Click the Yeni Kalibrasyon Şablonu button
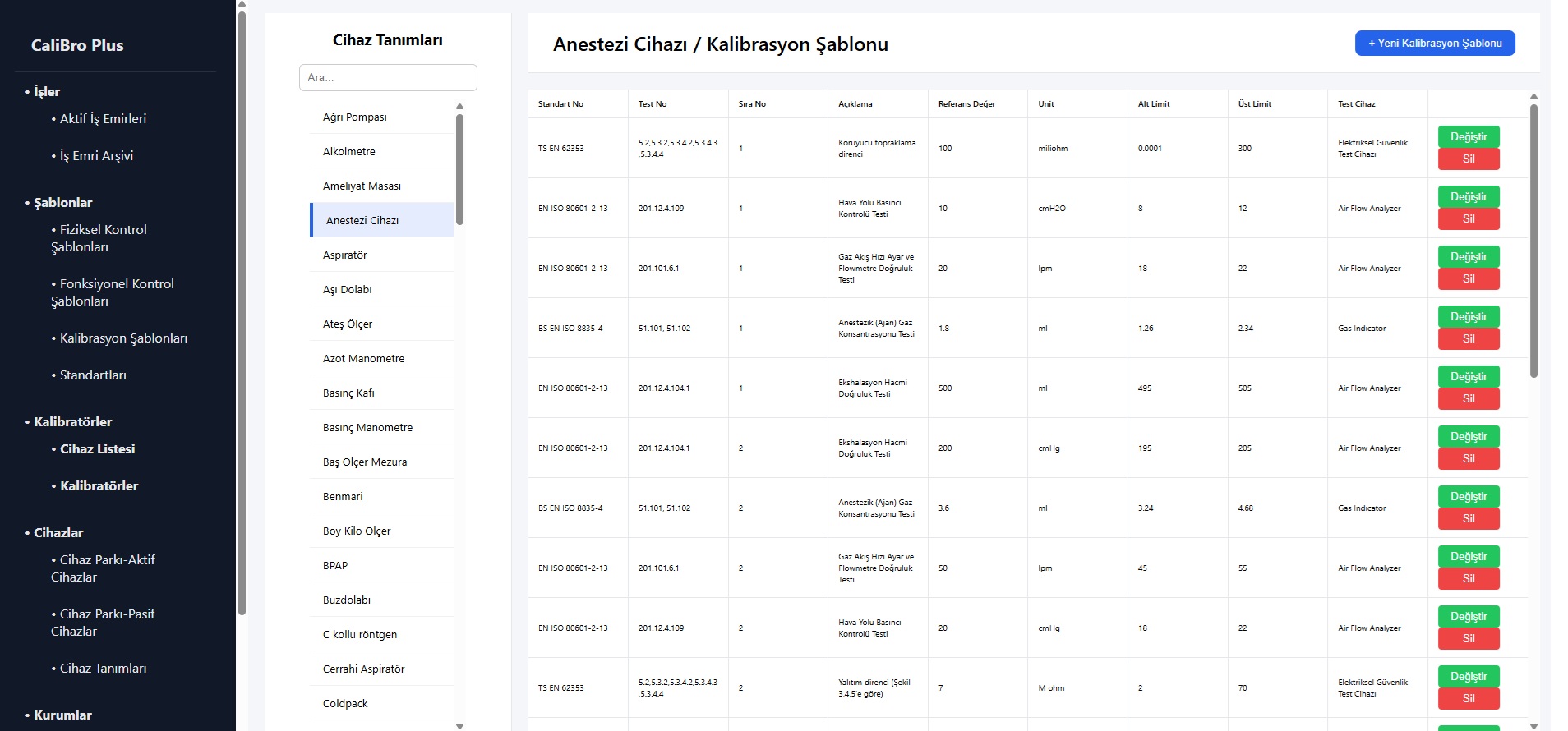 click(1434, 44)
